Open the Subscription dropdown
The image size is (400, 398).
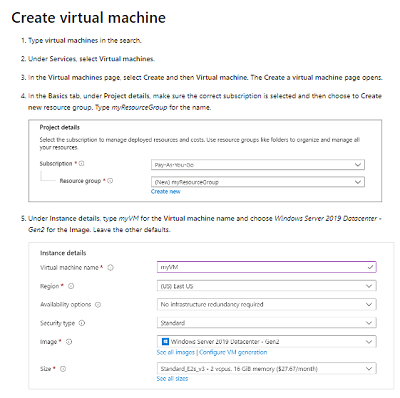(258, 165)
